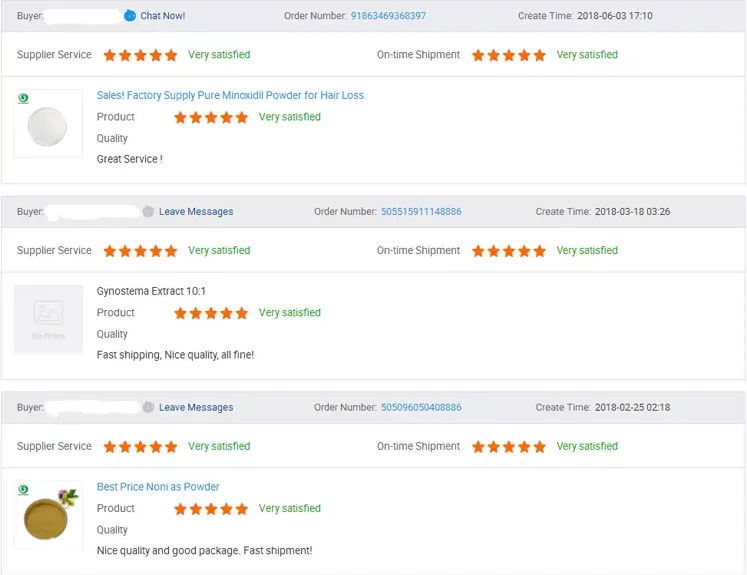Screen dimensions: 747x575
Task: Open the Best Price Noni as Powder listing
Action: (158, 487)
